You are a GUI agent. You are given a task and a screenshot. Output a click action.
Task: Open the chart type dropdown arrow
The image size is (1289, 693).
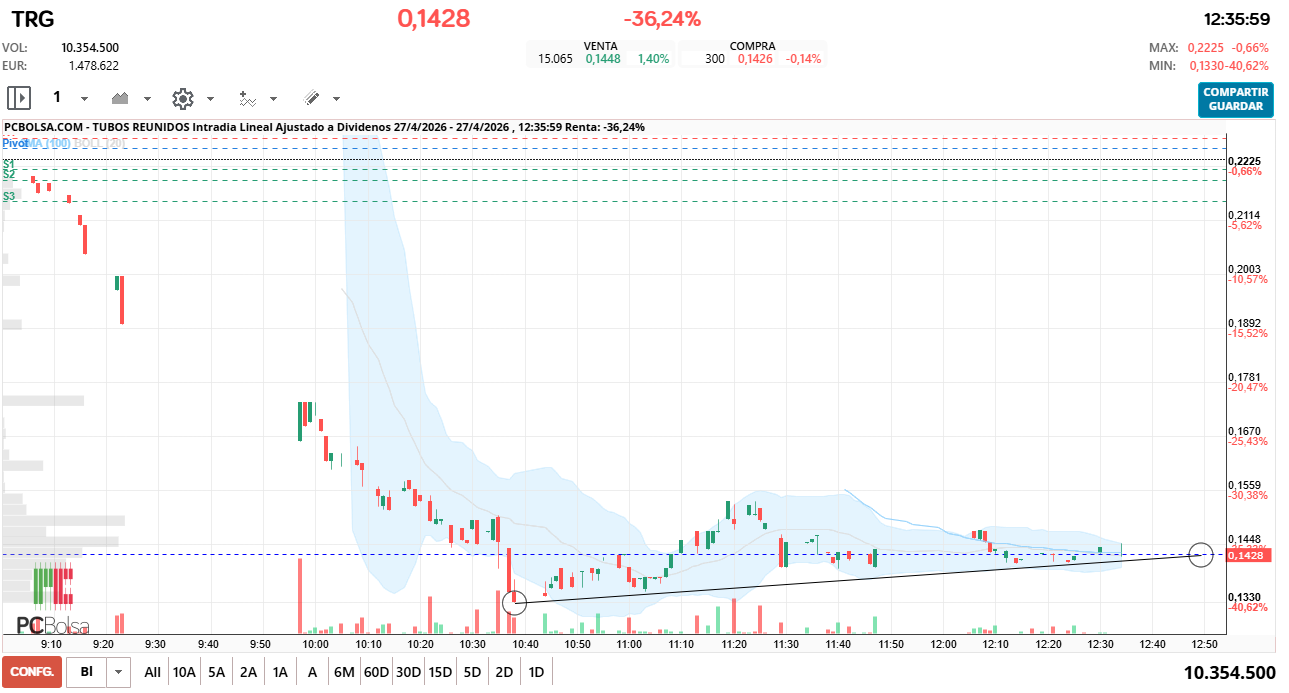(147, 99)
